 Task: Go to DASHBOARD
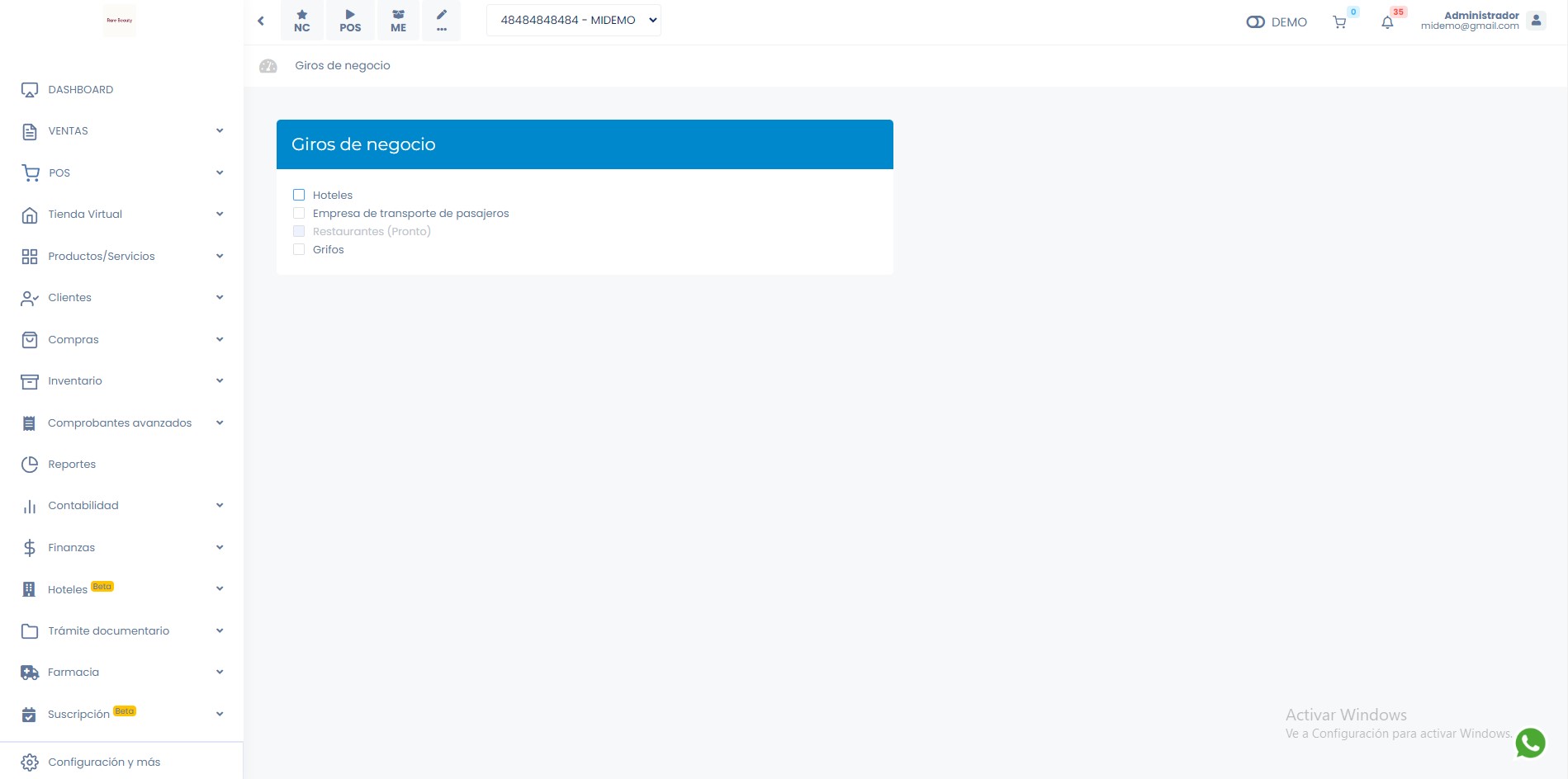(x=80, y=90)
